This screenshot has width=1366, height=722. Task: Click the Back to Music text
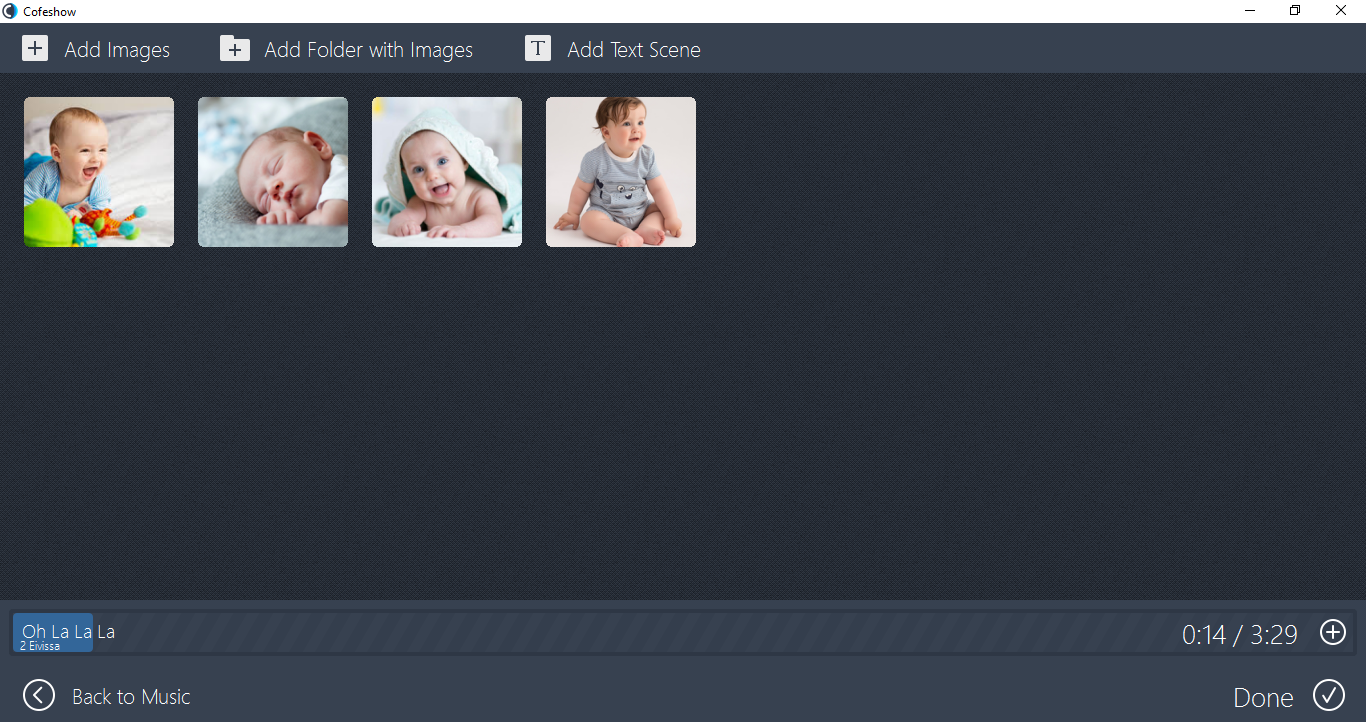click(x=131, y=697)
